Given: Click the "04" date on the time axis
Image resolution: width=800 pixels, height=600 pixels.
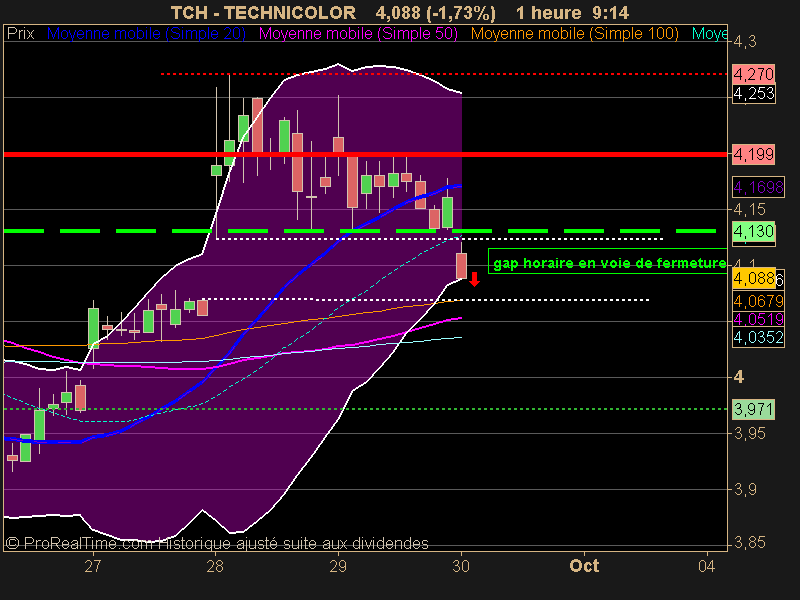Looking at the screenshot, I should (x=707, y=566).
